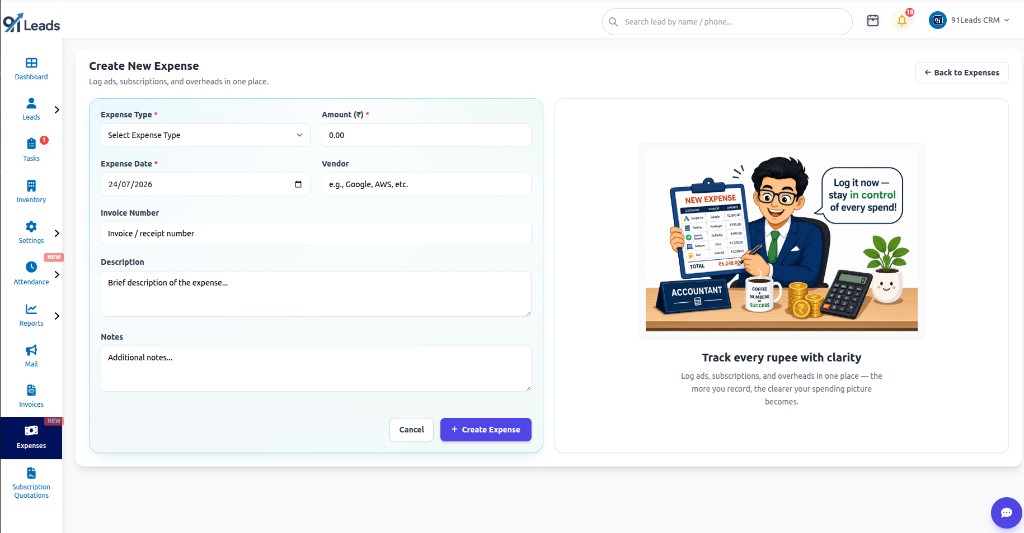This screenshot has width=1024, height=533.
Task: Click the search lead by name box
Action: tap(727, 22)
